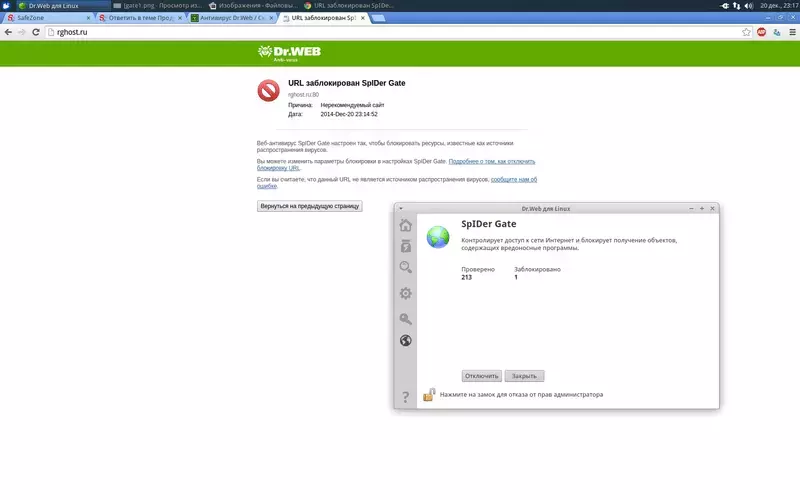Viewport: 800px width, 500px height.
Task: Select the key license icon in sidebar
Action: click(x=406, y=319)
